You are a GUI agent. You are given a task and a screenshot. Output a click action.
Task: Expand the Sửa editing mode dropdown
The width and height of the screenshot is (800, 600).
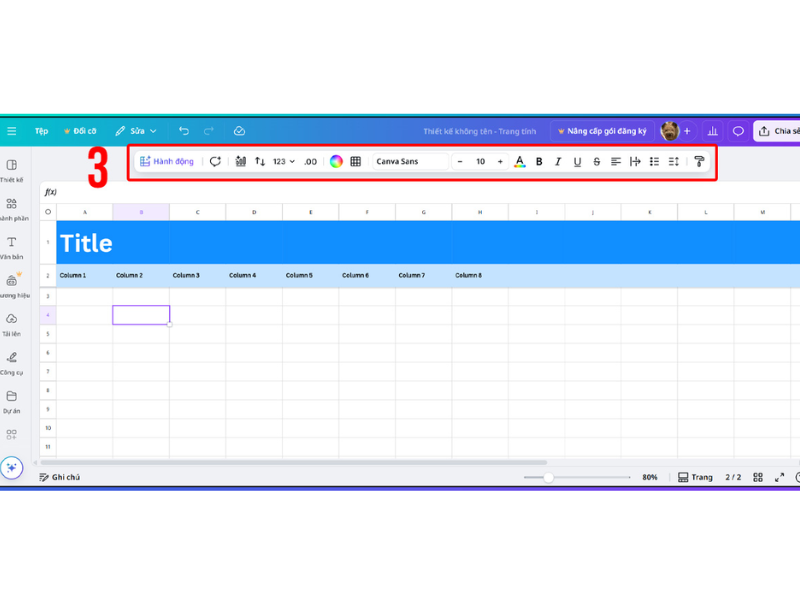(136, 131)
